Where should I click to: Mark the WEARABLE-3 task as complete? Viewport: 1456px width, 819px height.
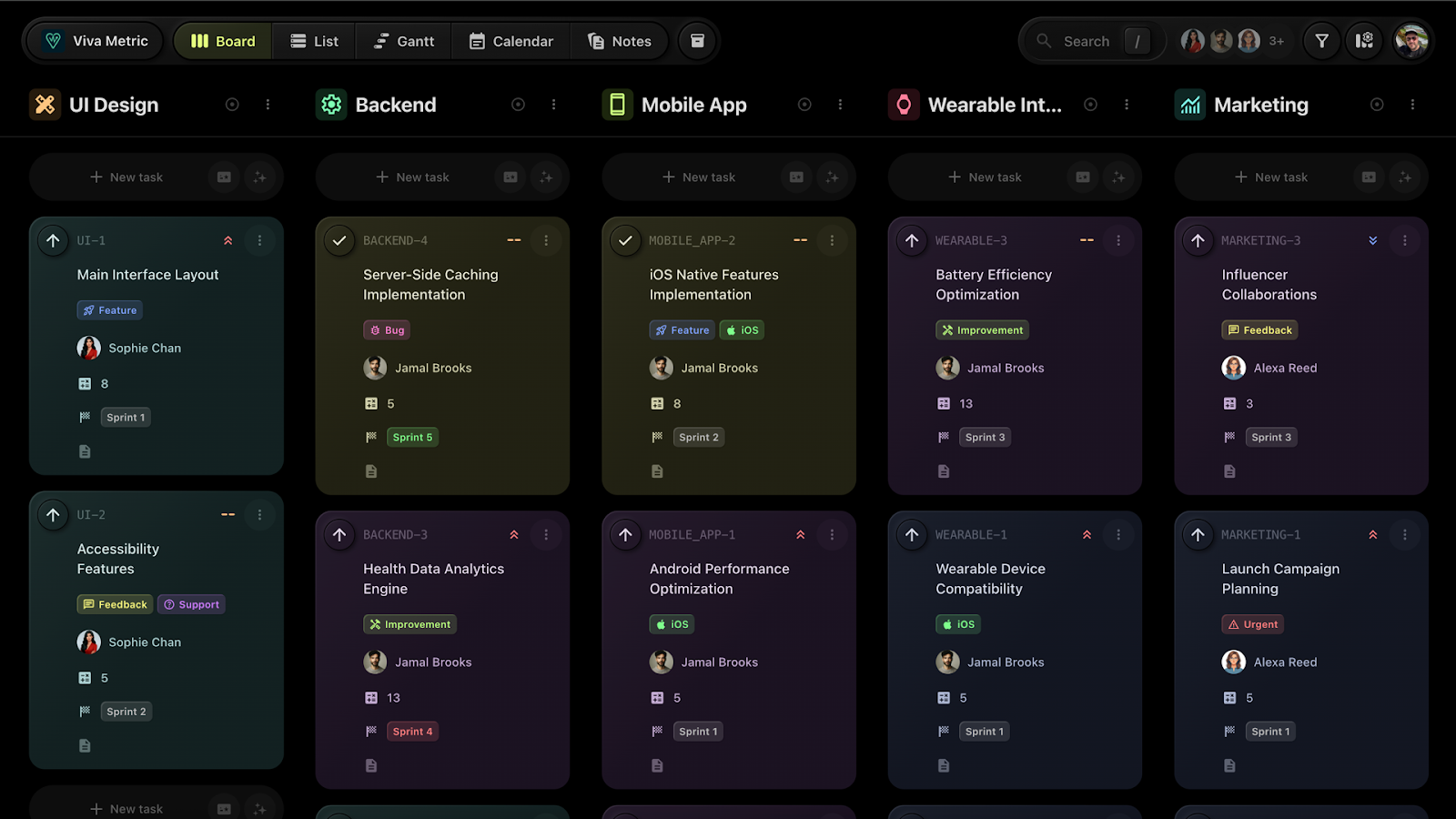point(911,240)
